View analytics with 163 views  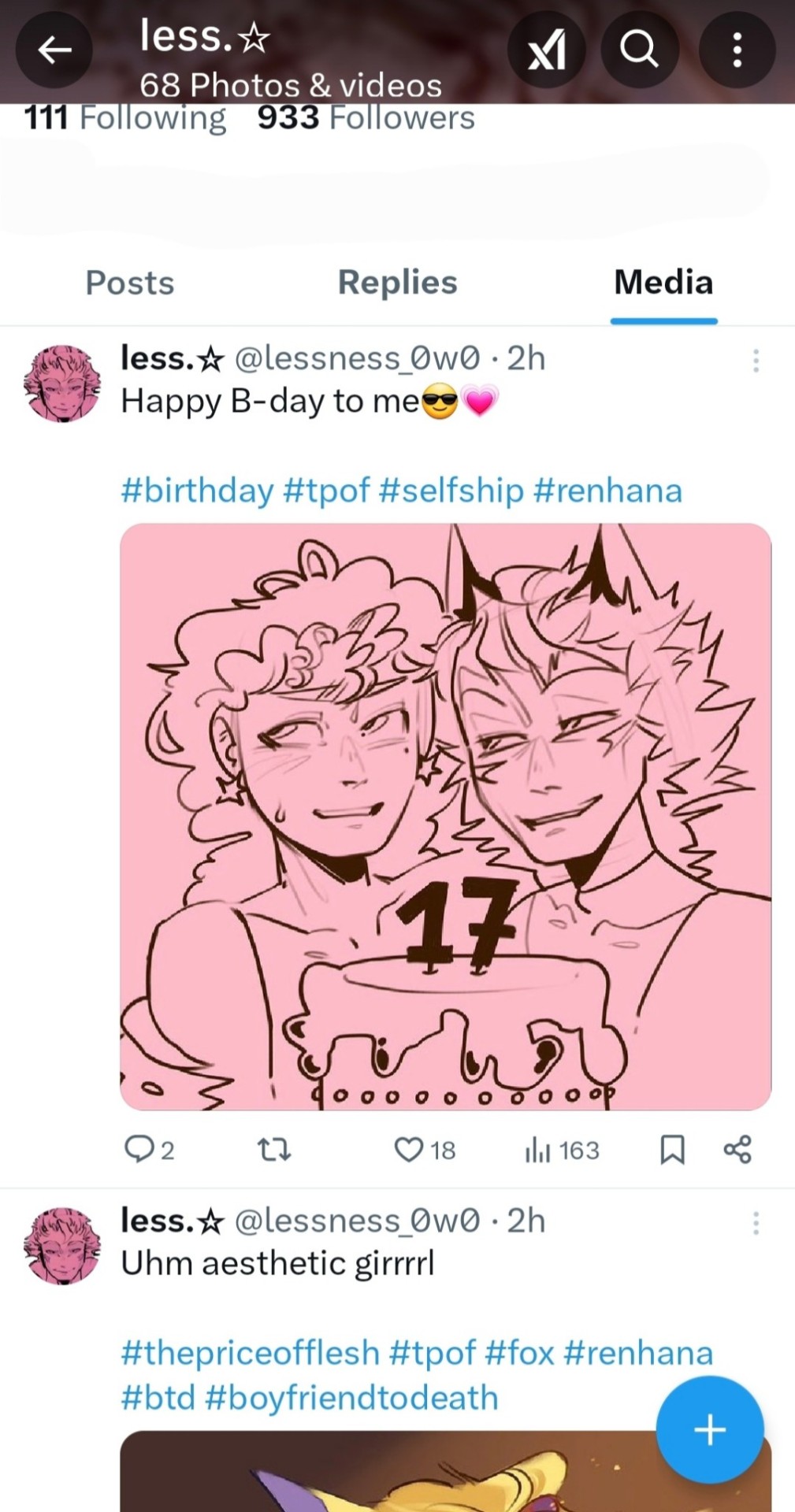(562, 1150)
